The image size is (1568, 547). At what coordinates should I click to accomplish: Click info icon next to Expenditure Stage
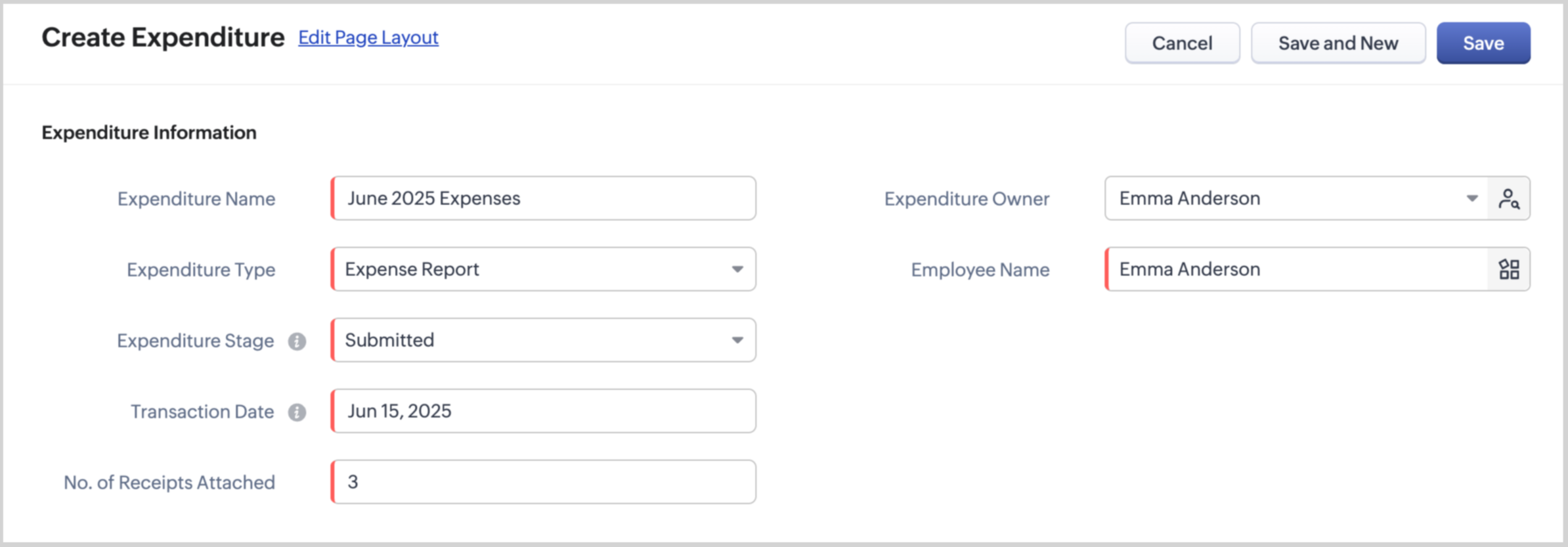click(297, 341)
